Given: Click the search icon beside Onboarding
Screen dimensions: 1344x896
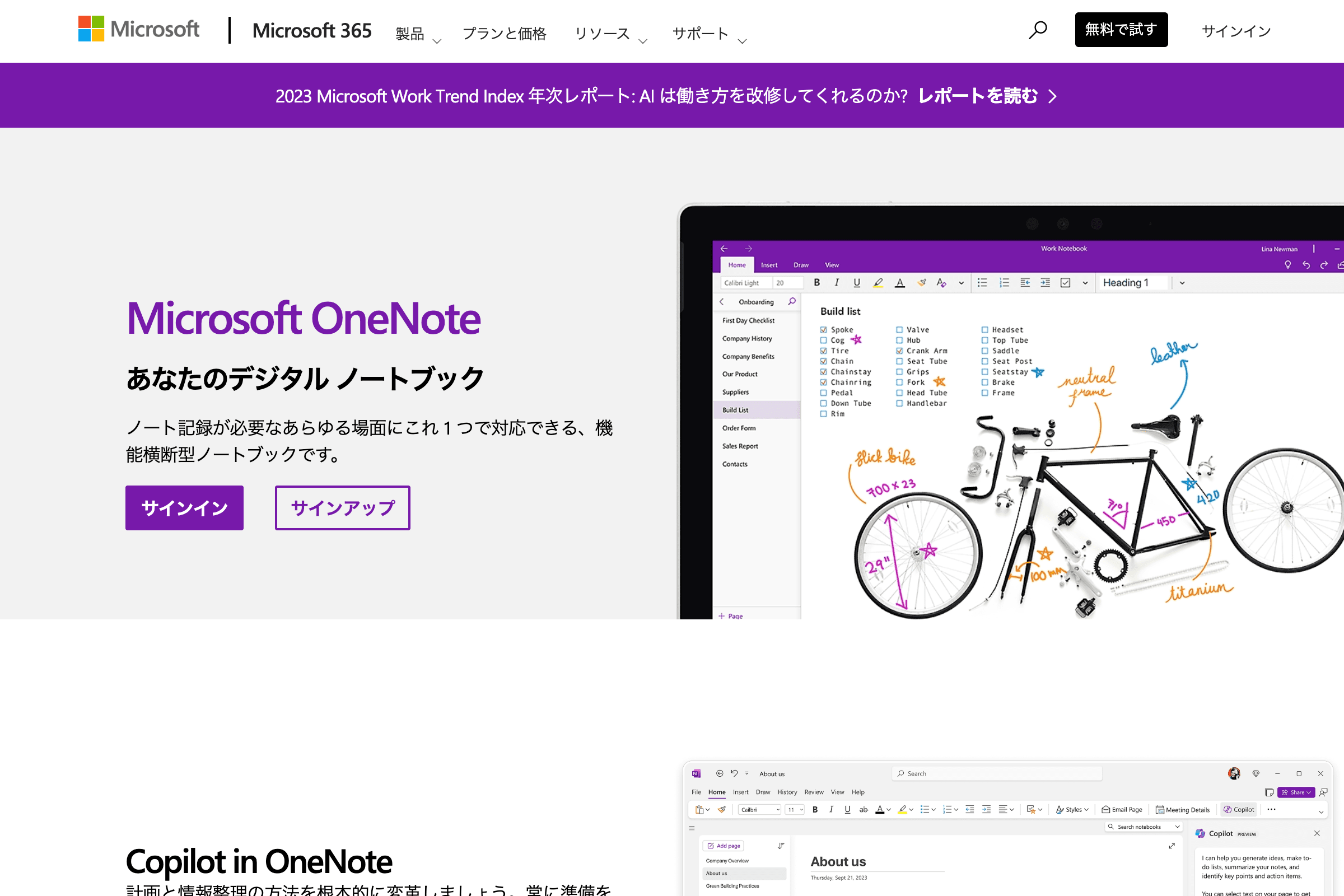Looking at the screenshot, I should pyautogui.click(x=792, y=301).
